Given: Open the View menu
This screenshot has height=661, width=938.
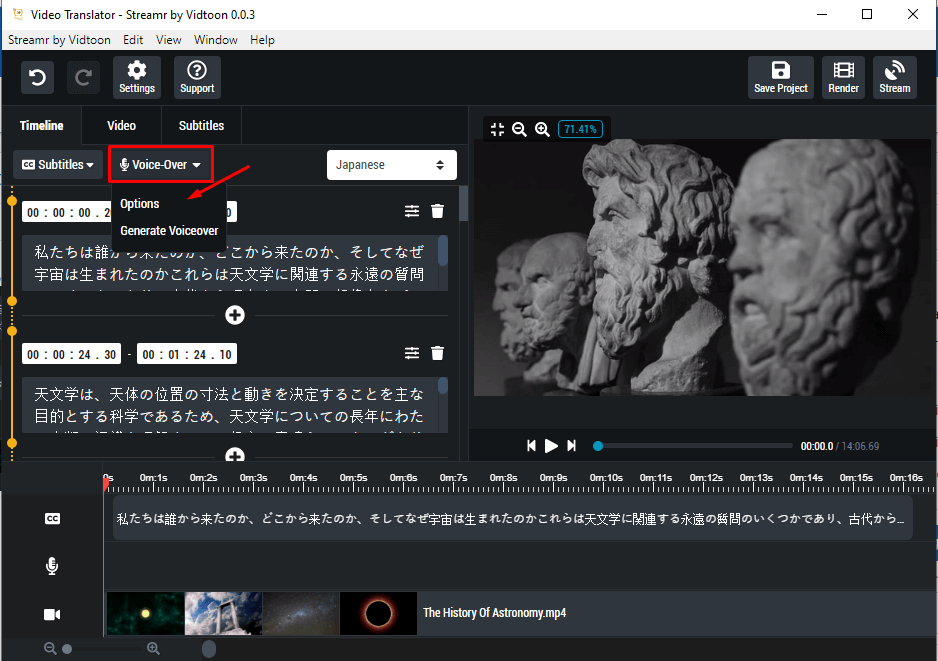Looking at the screenshot, I should (168, 40).
